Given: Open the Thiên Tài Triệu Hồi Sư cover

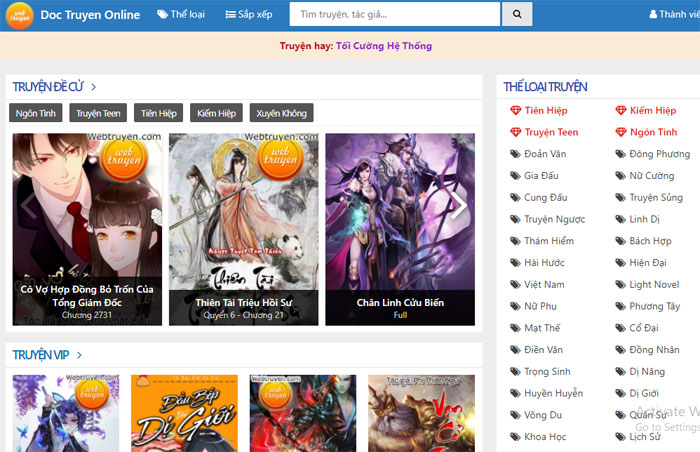Looking at the screenshot, I should click(x=243, y=228).
